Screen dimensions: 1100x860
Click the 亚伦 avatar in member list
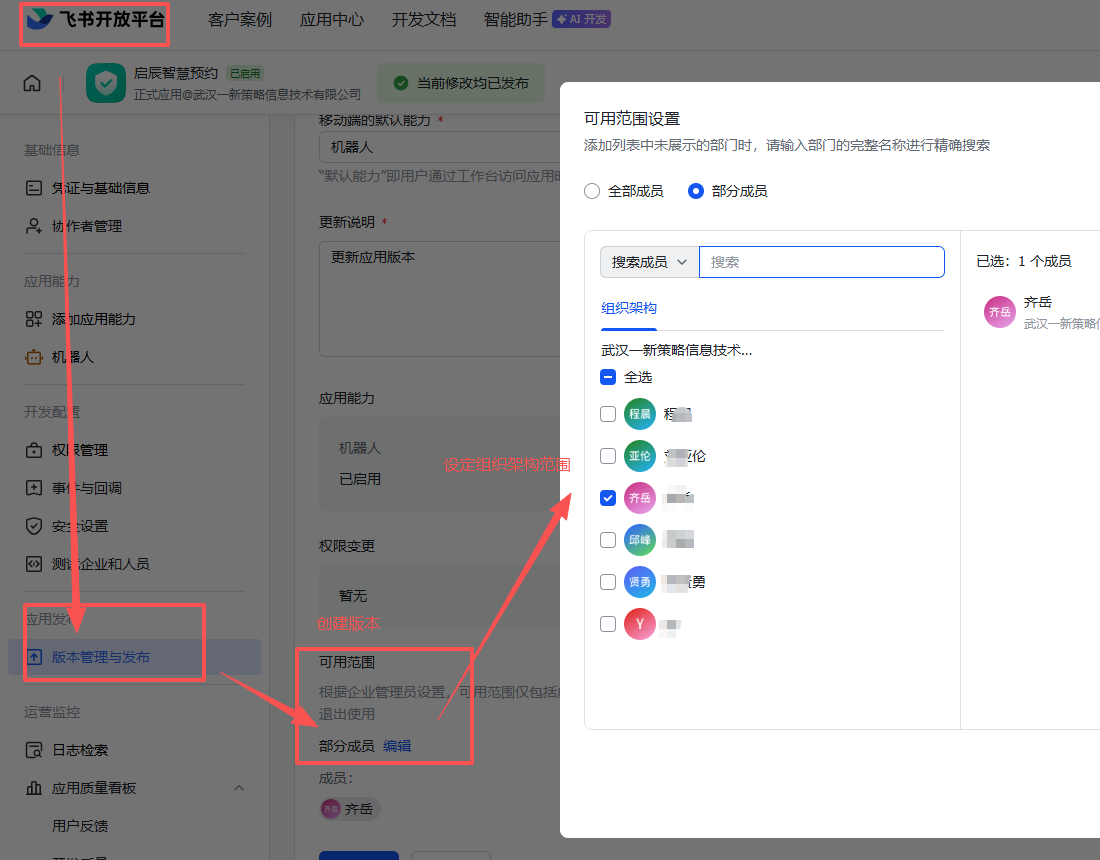pyautogui.click(x=640, y=456)
